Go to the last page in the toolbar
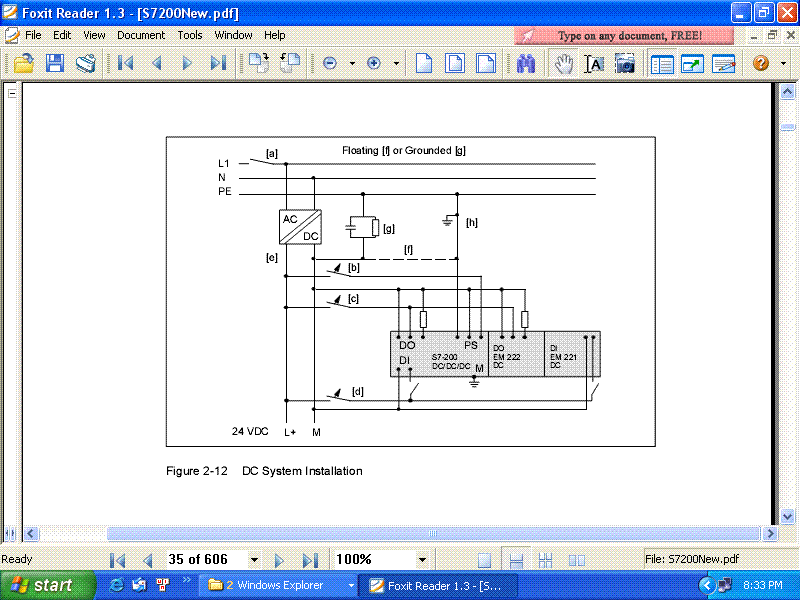Image resolution: width=800 pixels, height=600 pixels. tap(218, 63)
